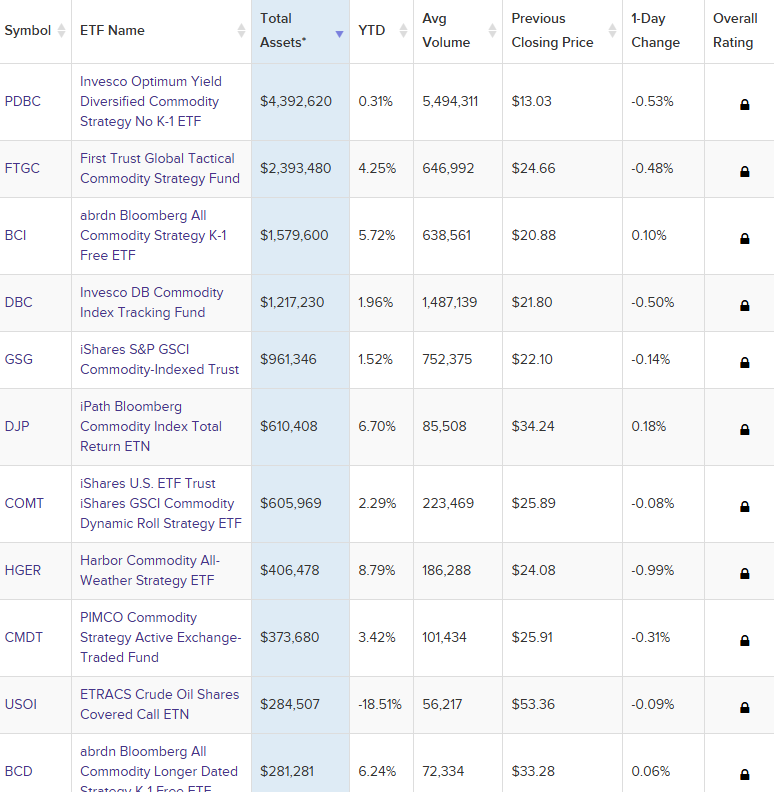Open iShares GSCI Commodity Dynamic Roll link
This screenshot has width=774, height=792.
pos(161,503)
